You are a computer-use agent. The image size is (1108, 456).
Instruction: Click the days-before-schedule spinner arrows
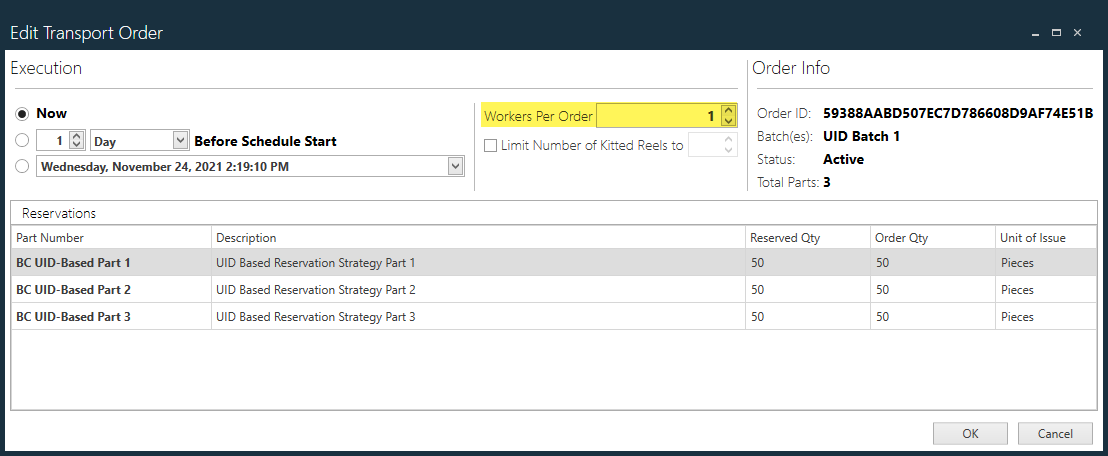pyautogui.click(x=76, y=141)
